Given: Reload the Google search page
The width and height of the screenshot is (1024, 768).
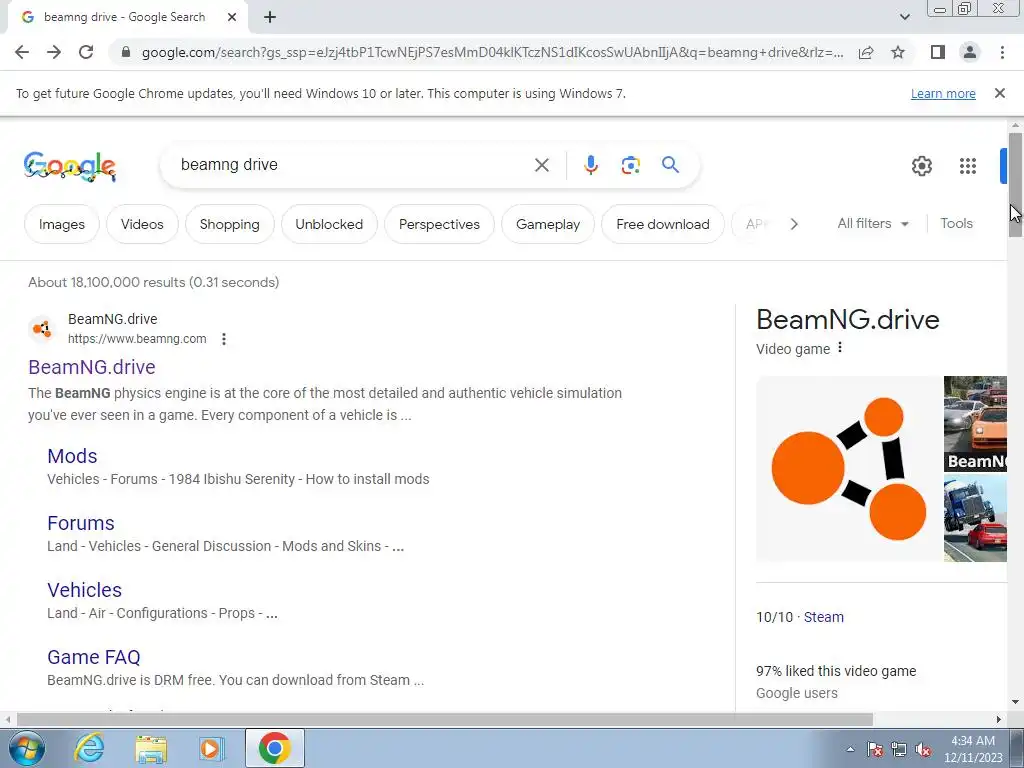Looking at the screenshot, I should 86,52.
